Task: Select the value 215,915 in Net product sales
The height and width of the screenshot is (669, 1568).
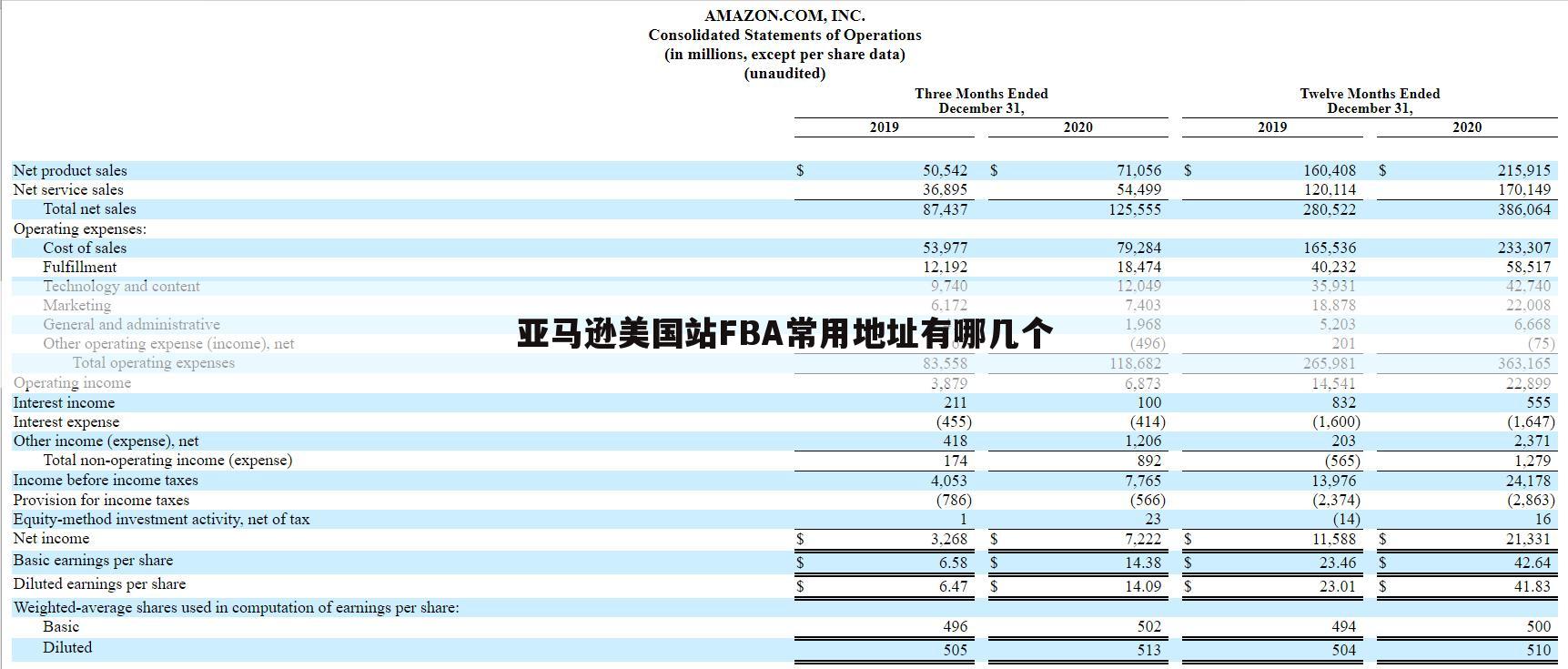Action: tap(1524, 171)
